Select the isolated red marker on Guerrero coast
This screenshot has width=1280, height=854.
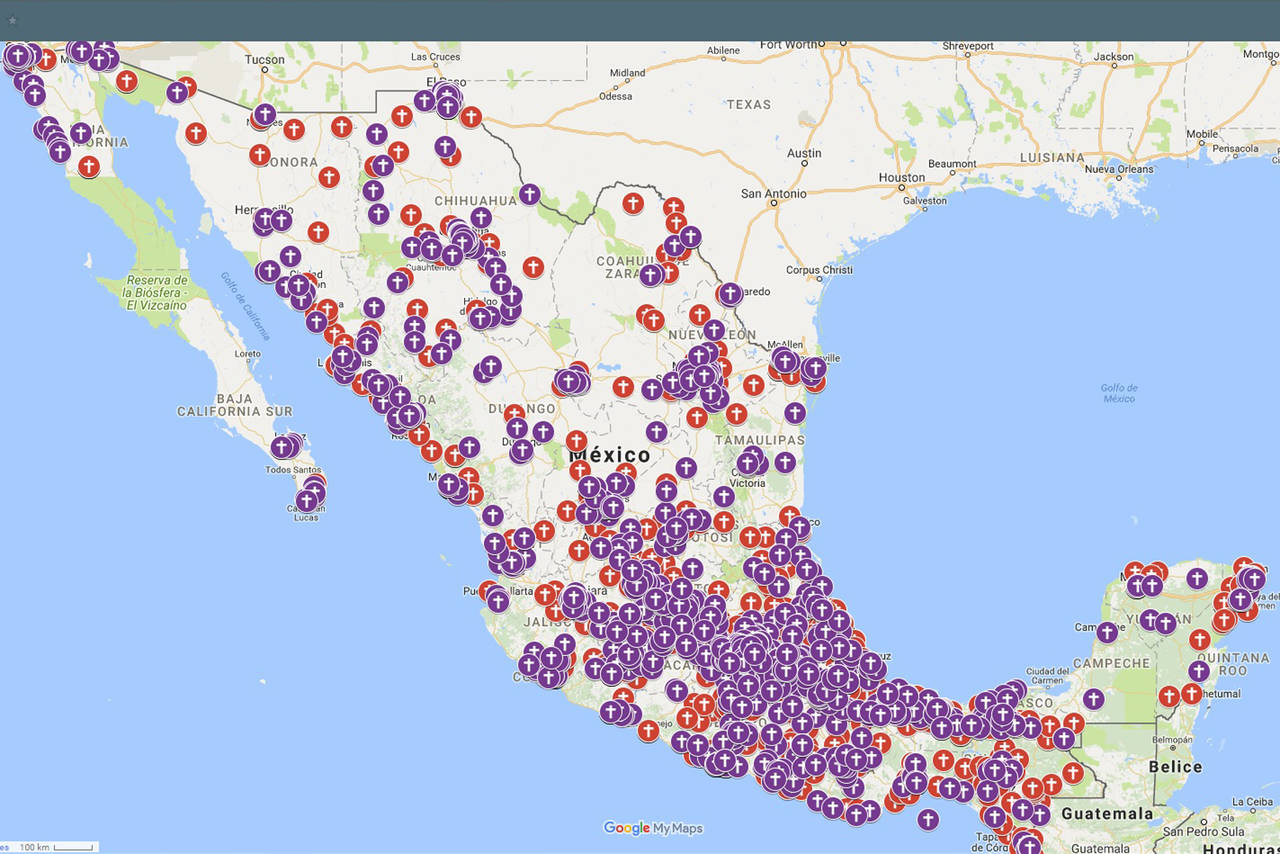coord(648,730)
